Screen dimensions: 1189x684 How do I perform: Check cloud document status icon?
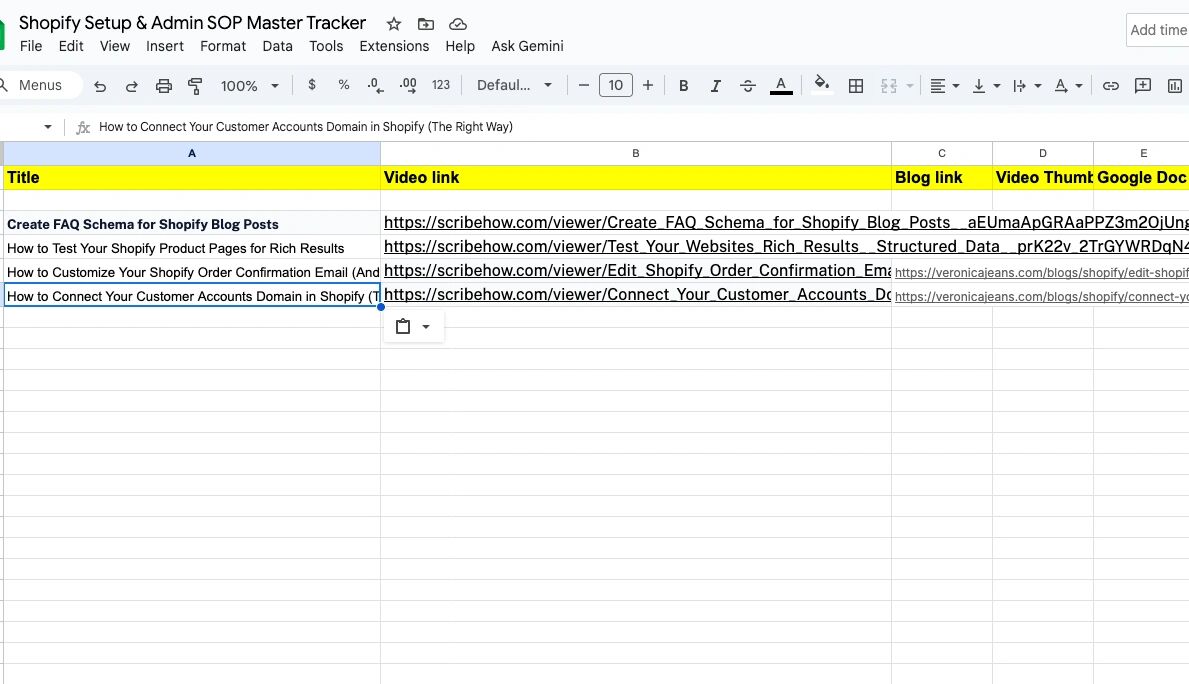[458, 24]
